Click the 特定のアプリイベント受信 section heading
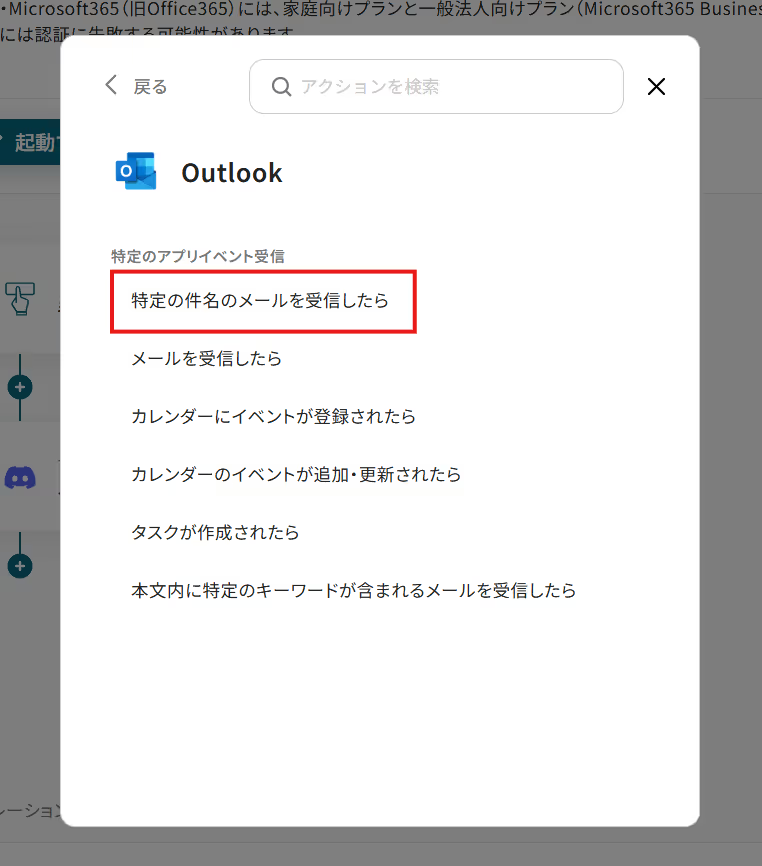The image size is (762, 866). 198,256
